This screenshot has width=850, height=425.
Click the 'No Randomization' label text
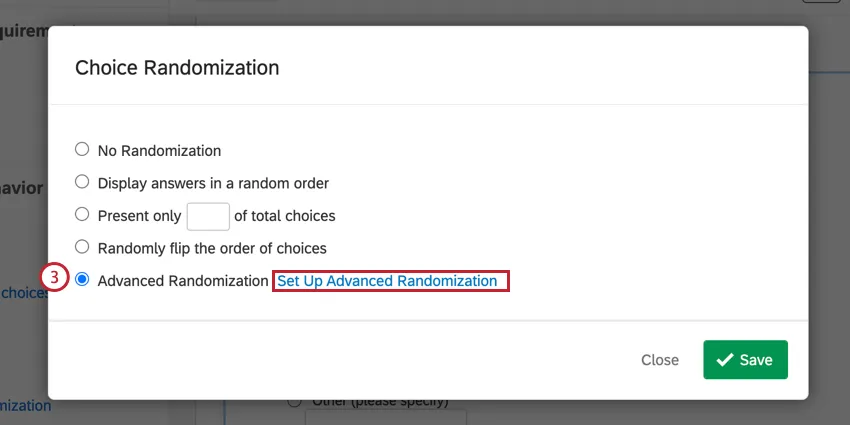coord(159,151)
